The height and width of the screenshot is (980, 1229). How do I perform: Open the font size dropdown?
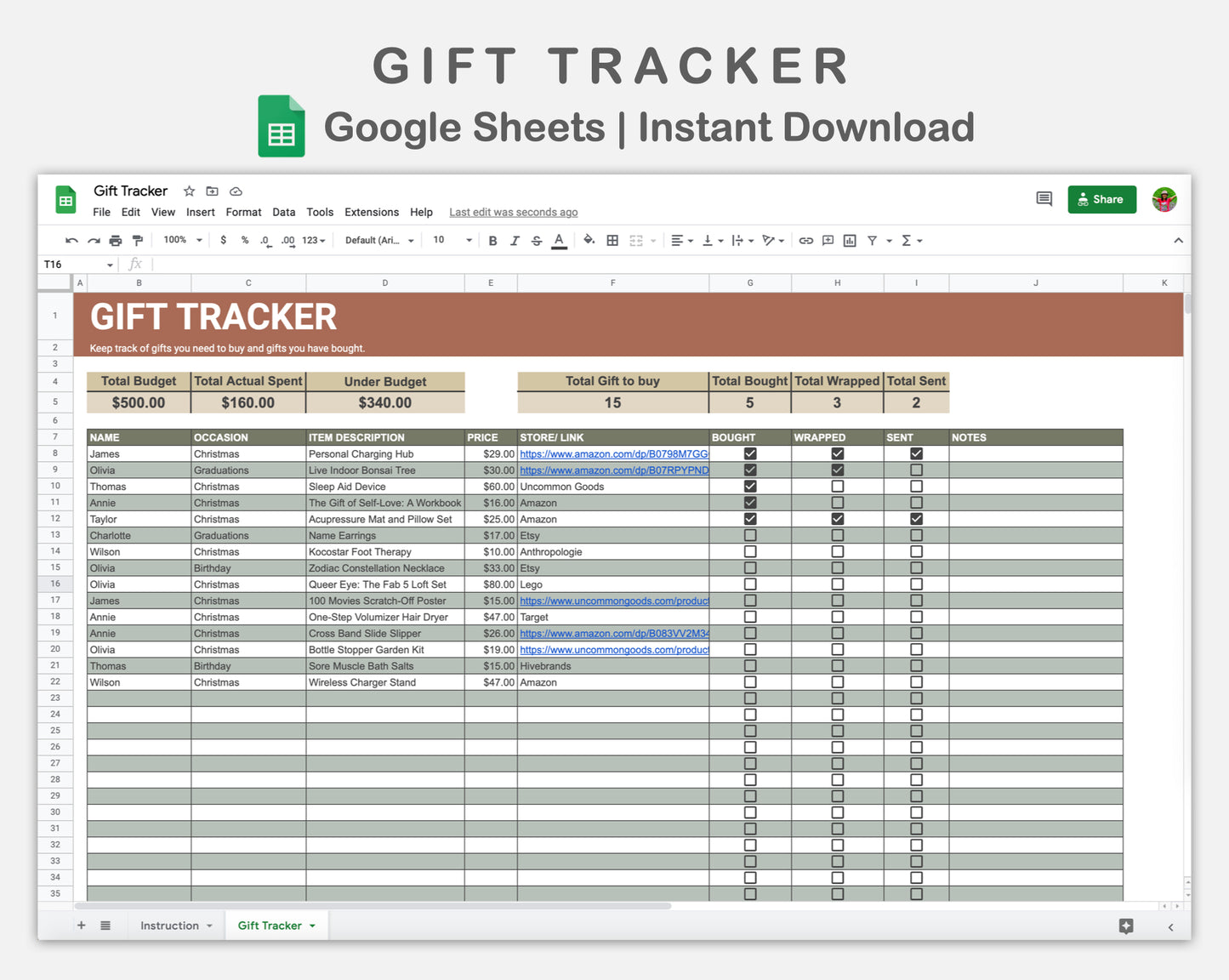451,240
